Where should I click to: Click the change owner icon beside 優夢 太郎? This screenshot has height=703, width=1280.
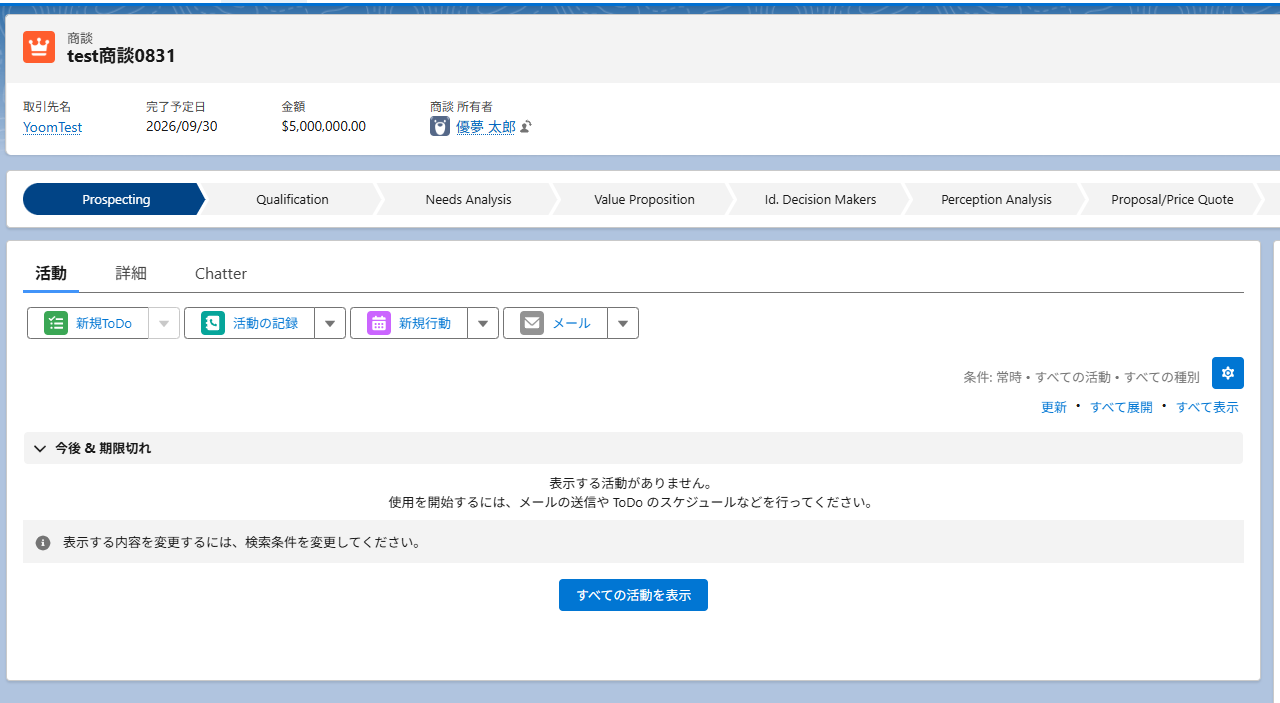click(526, 127)
